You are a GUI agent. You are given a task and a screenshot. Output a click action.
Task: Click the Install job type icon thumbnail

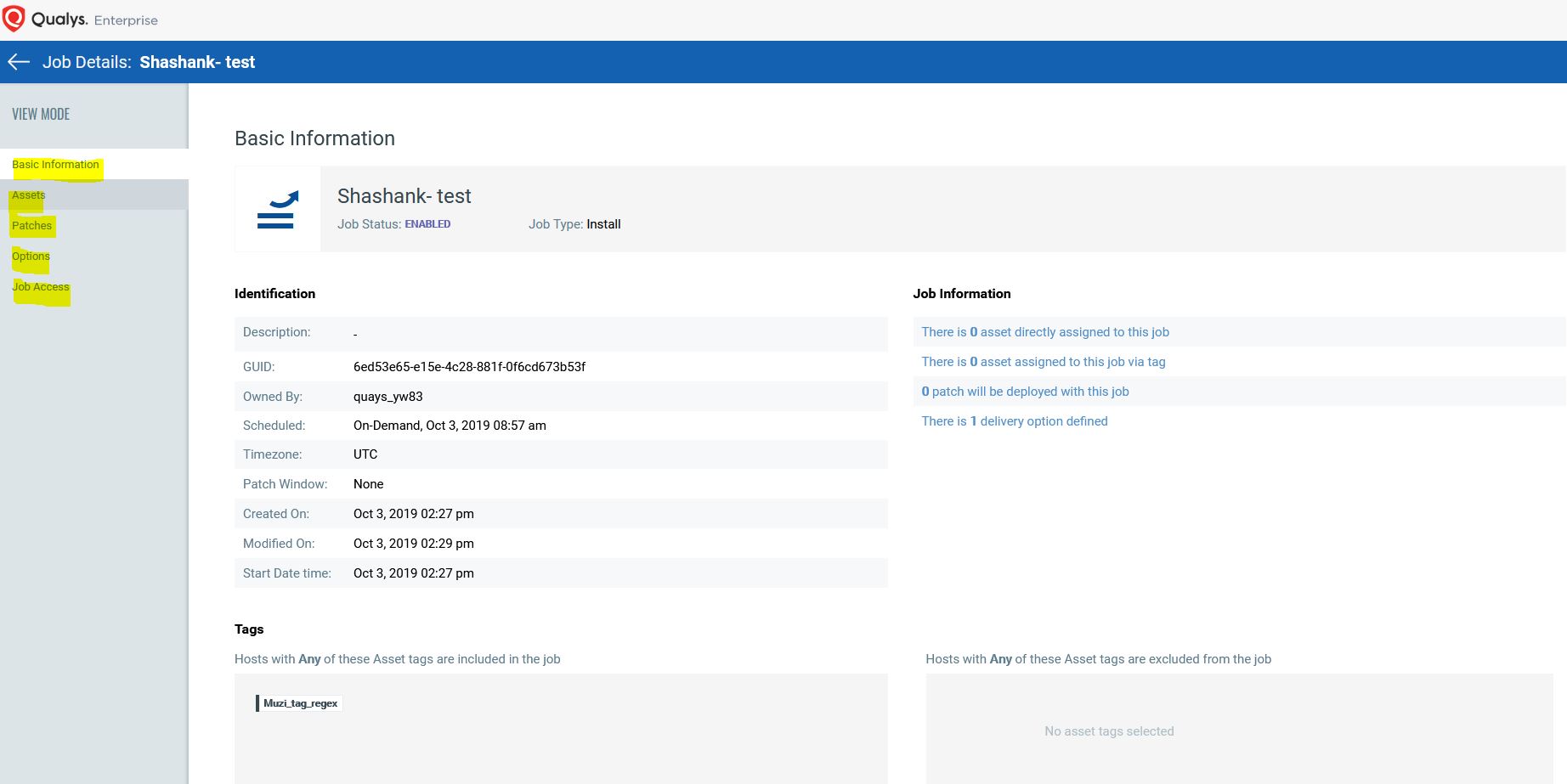coord(278,208)
